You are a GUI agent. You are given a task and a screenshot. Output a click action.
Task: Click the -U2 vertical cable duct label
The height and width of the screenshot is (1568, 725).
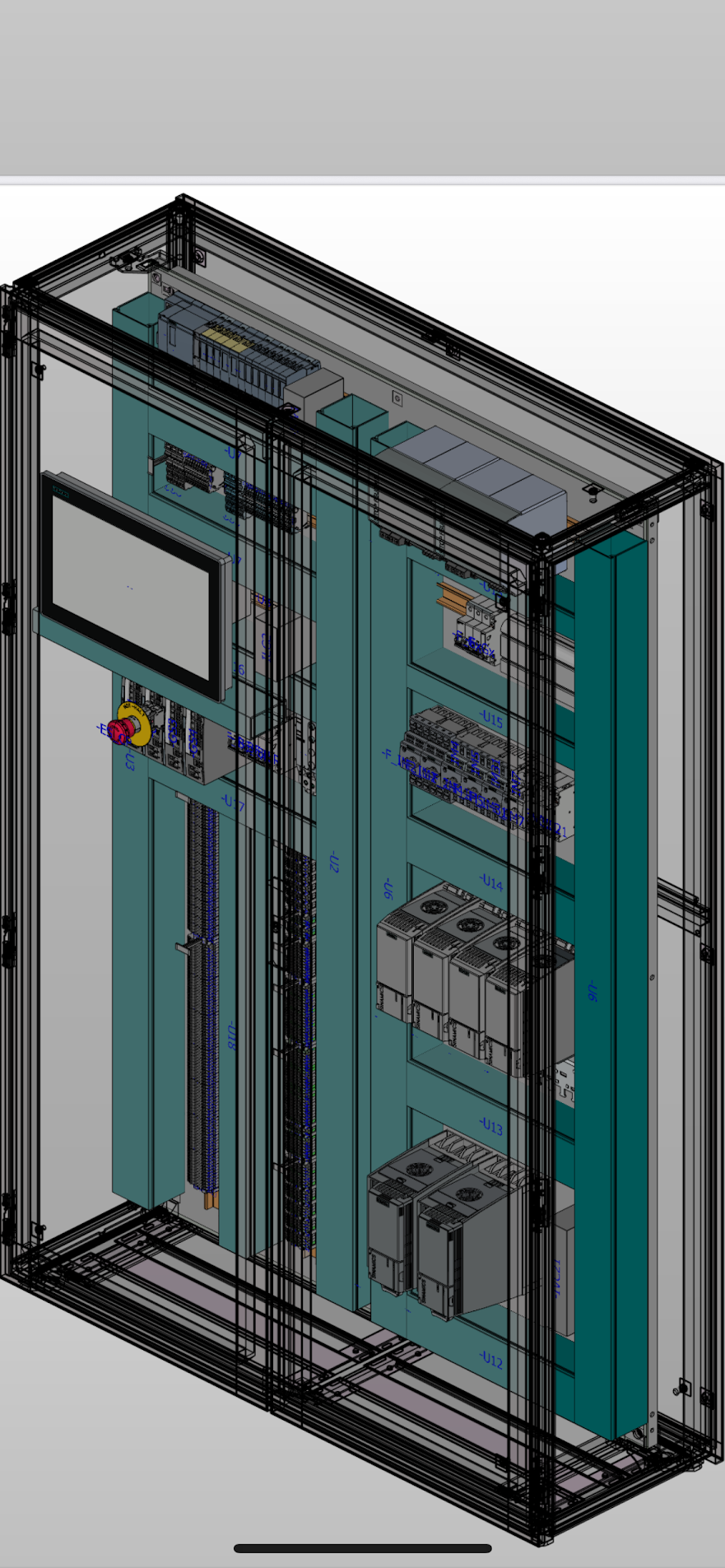click(333, 862)
